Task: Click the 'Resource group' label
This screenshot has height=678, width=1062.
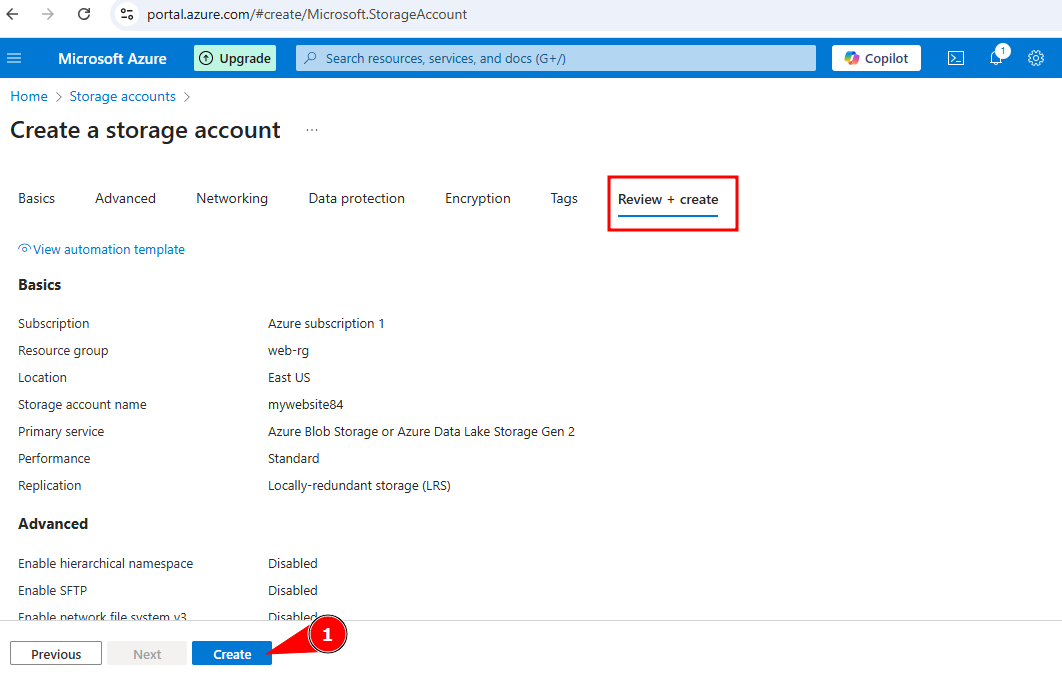Action: (63, 351)
